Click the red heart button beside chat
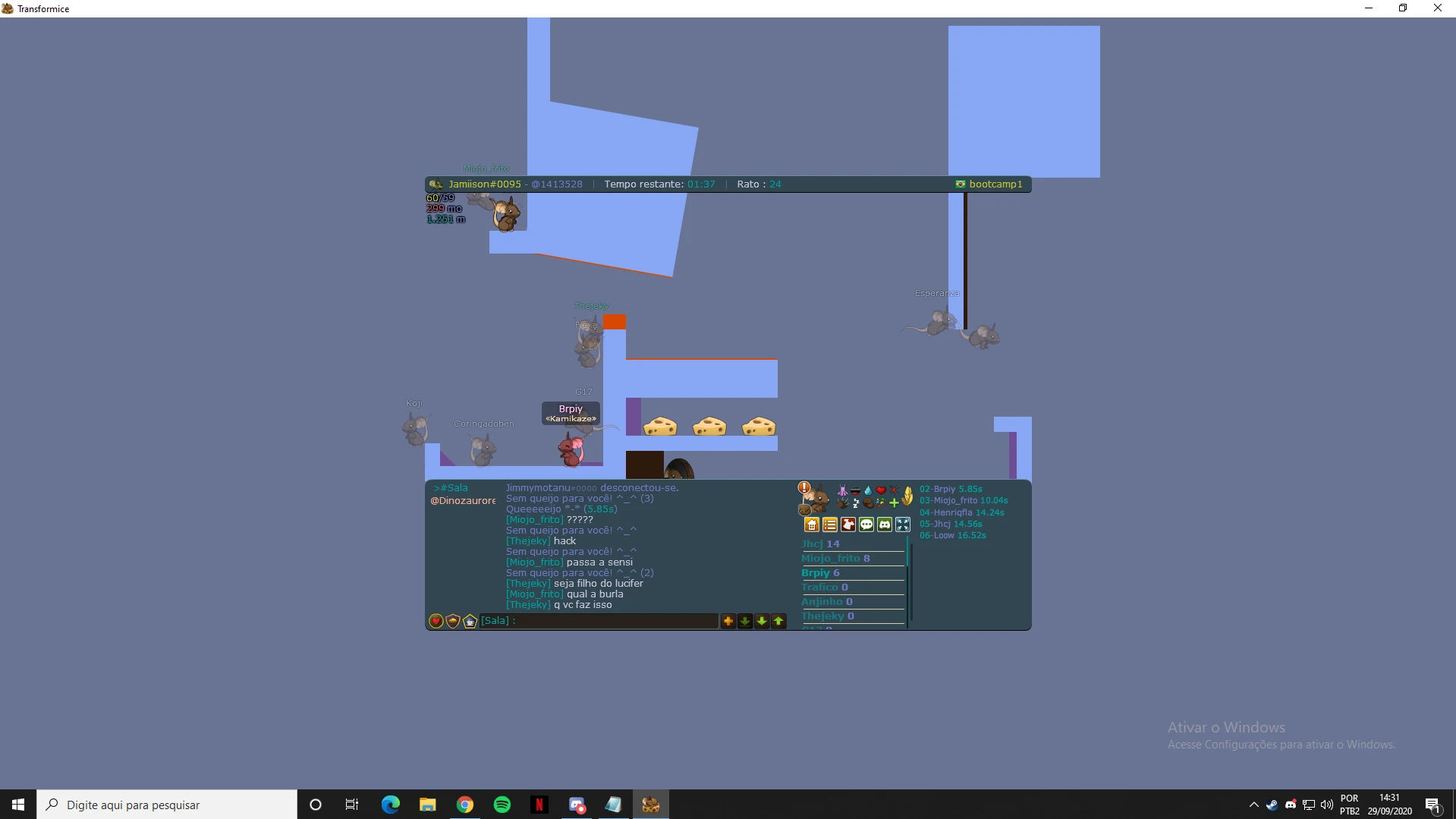This screenshot has width=1456, height=819. pyautogui.click(x=436, y=621)
